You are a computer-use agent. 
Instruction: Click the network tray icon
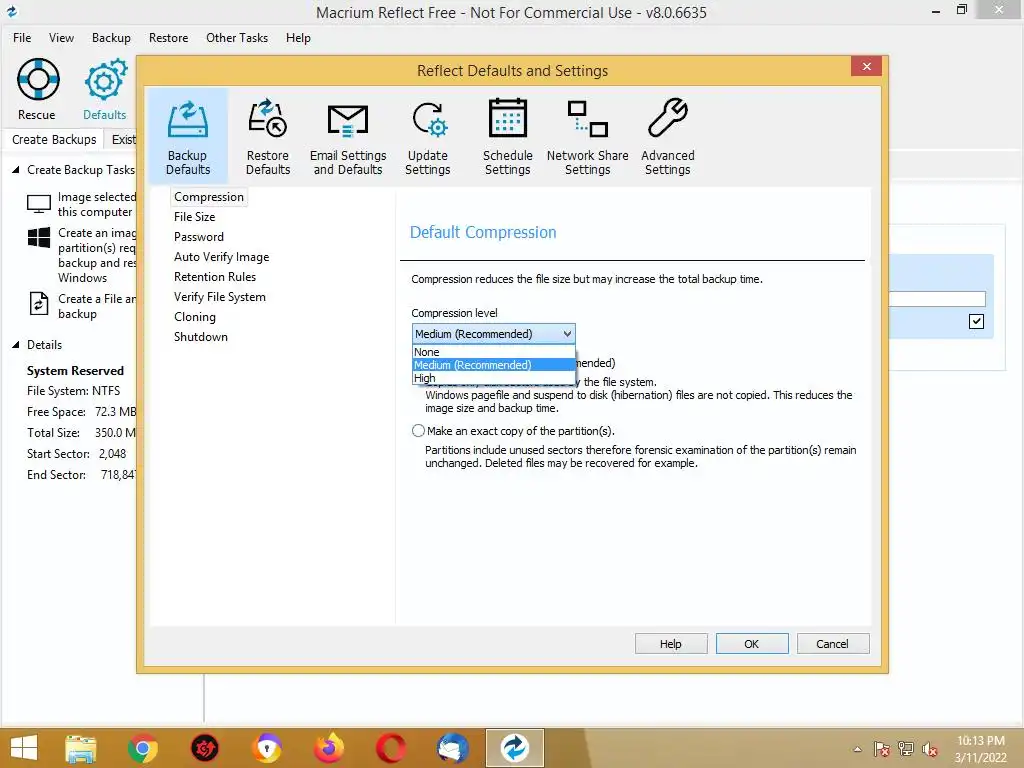[906, 749]
